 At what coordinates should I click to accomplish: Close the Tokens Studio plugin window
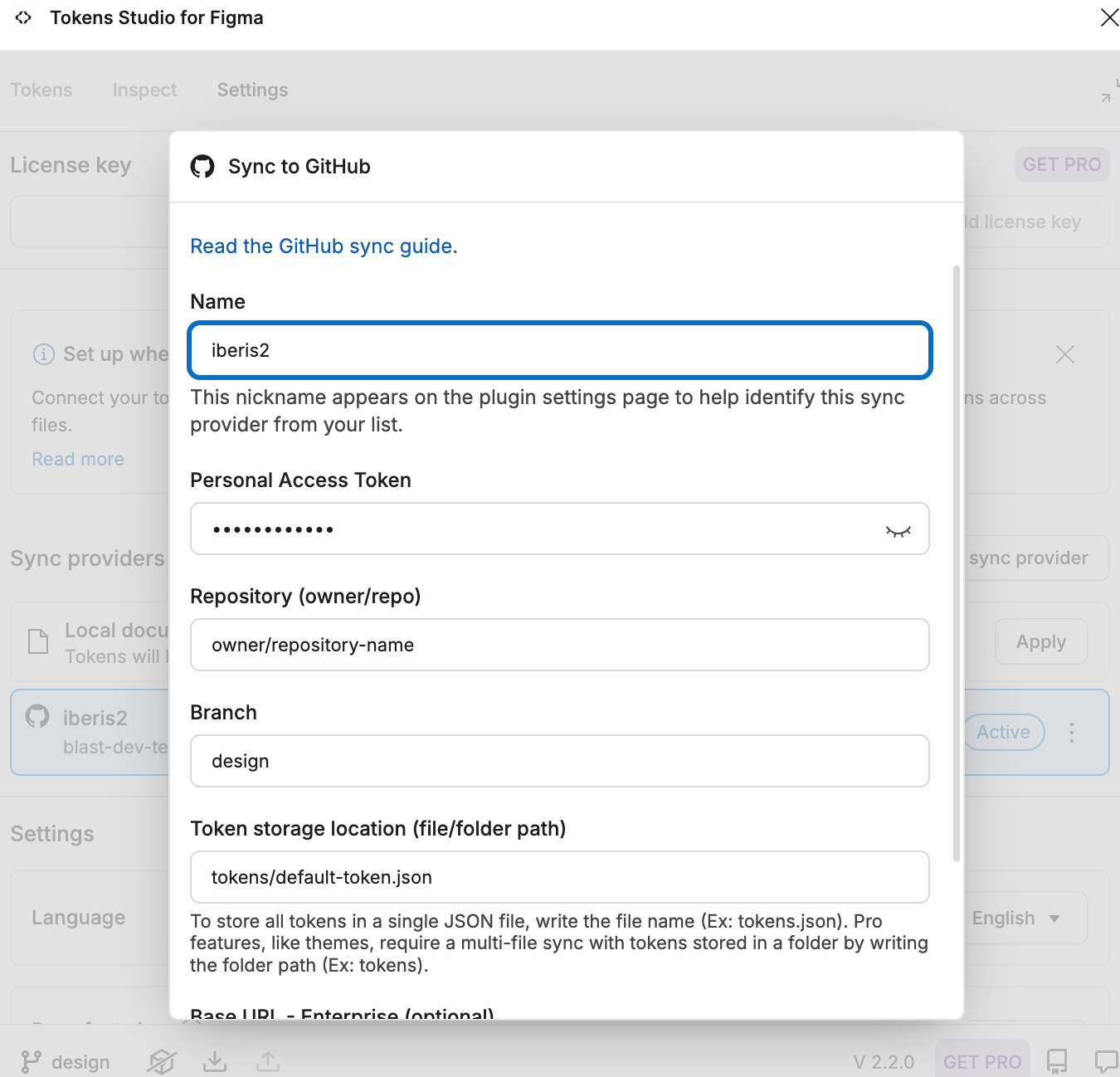tap(1109, 17)
